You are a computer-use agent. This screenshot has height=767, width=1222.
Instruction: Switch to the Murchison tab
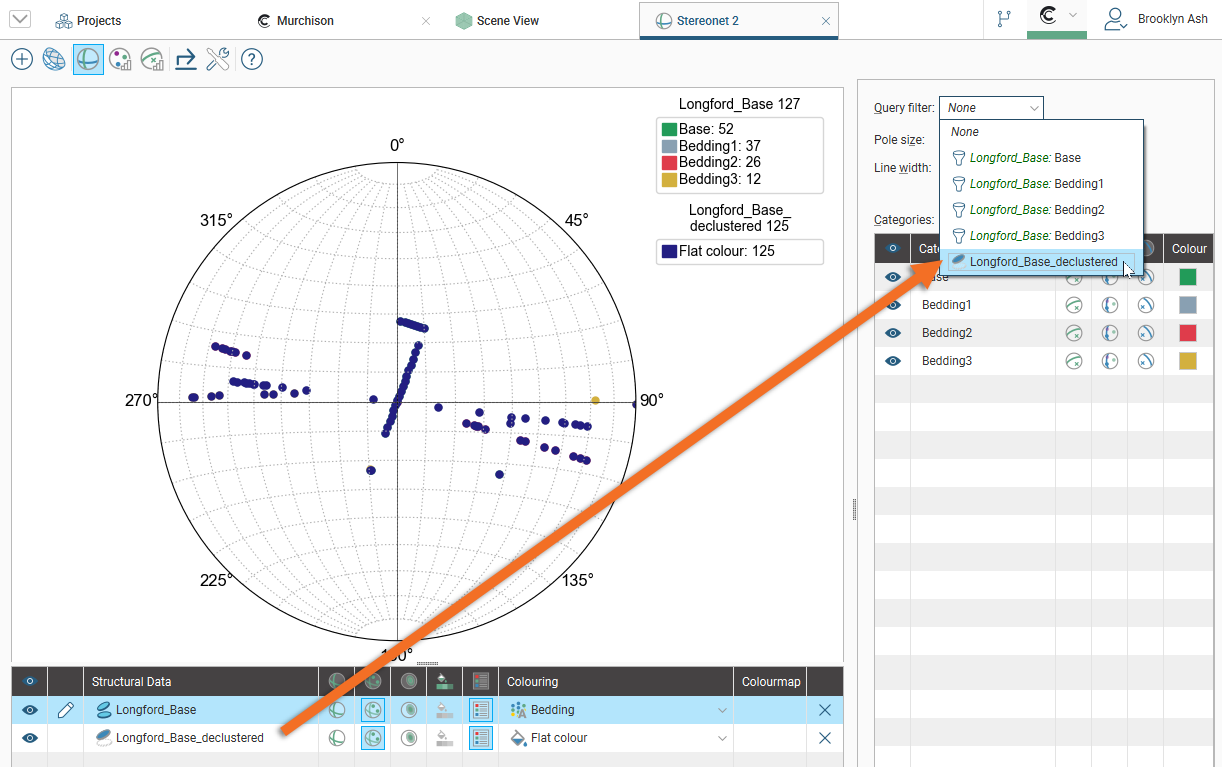point(295,20)
